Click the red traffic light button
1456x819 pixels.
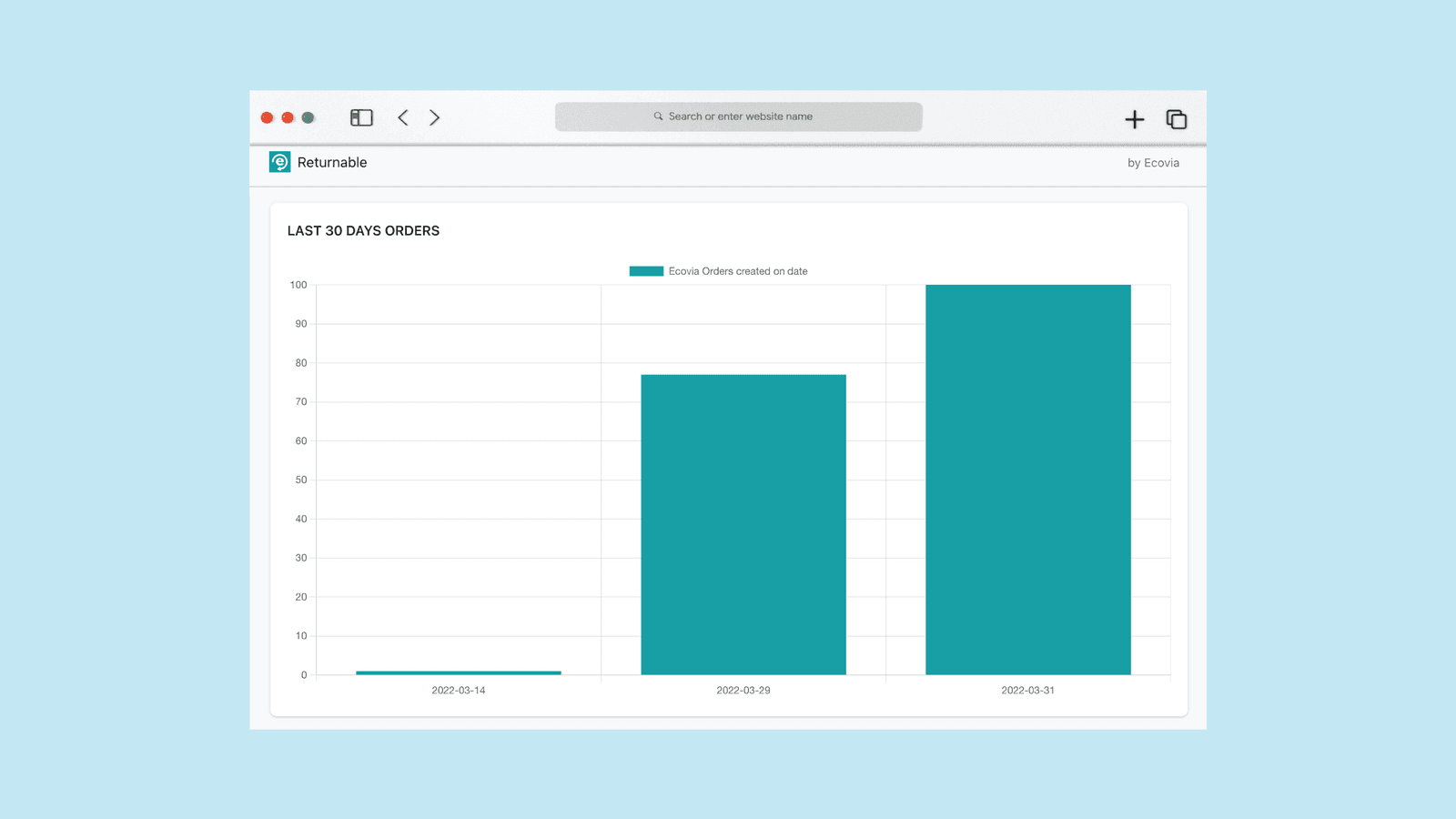click(267, 117)
